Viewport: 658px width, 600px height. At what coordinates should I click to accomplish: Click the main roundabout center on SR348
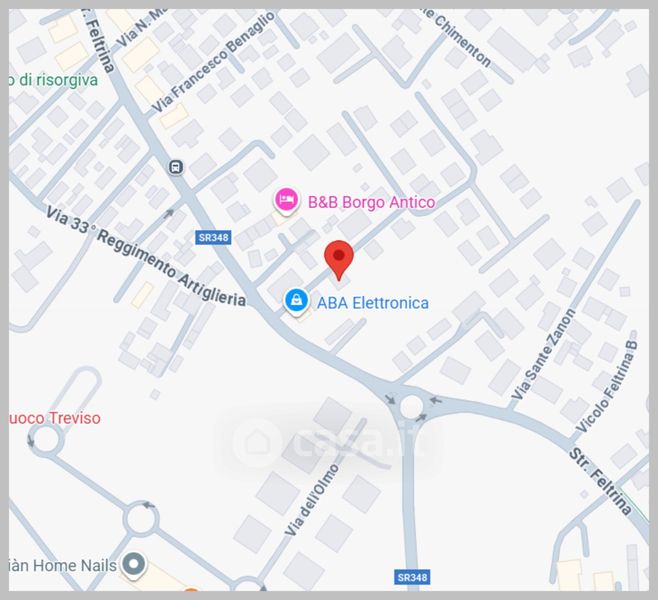(x=411, y=406)
